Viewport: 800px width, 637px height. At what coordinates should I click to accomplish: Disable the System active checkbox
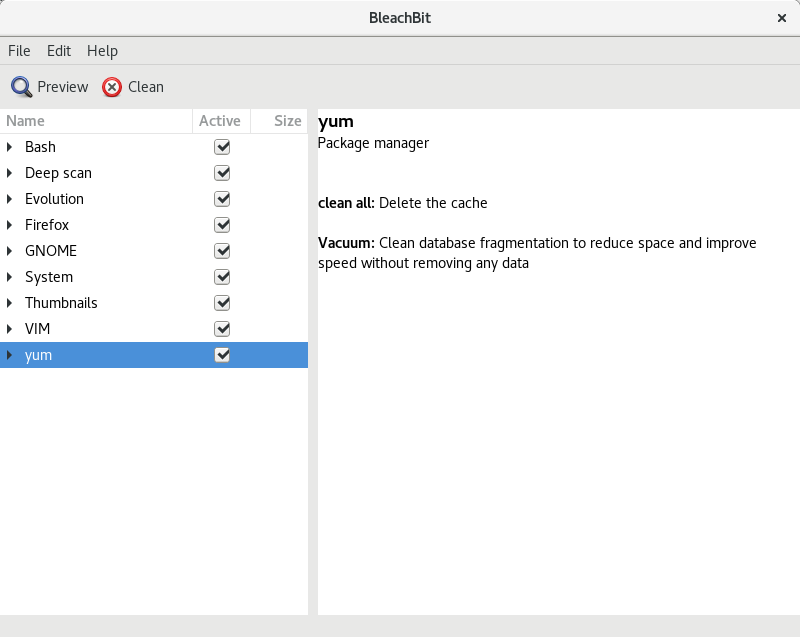[222, 277]
